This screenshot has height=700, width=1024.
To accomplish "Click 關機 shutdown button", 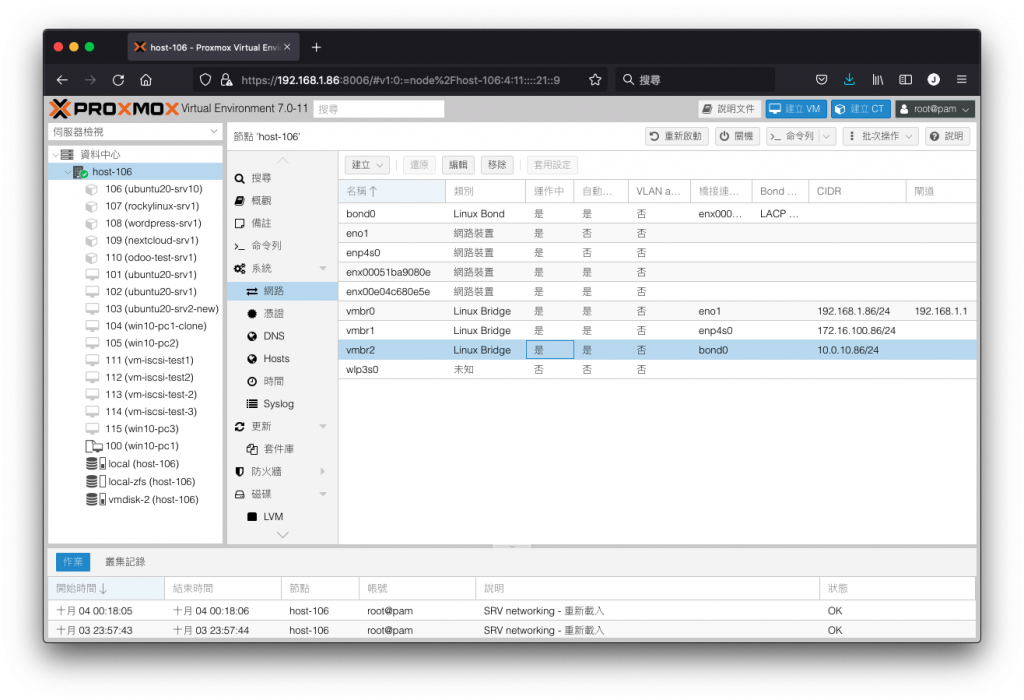I will coord(737,136).
